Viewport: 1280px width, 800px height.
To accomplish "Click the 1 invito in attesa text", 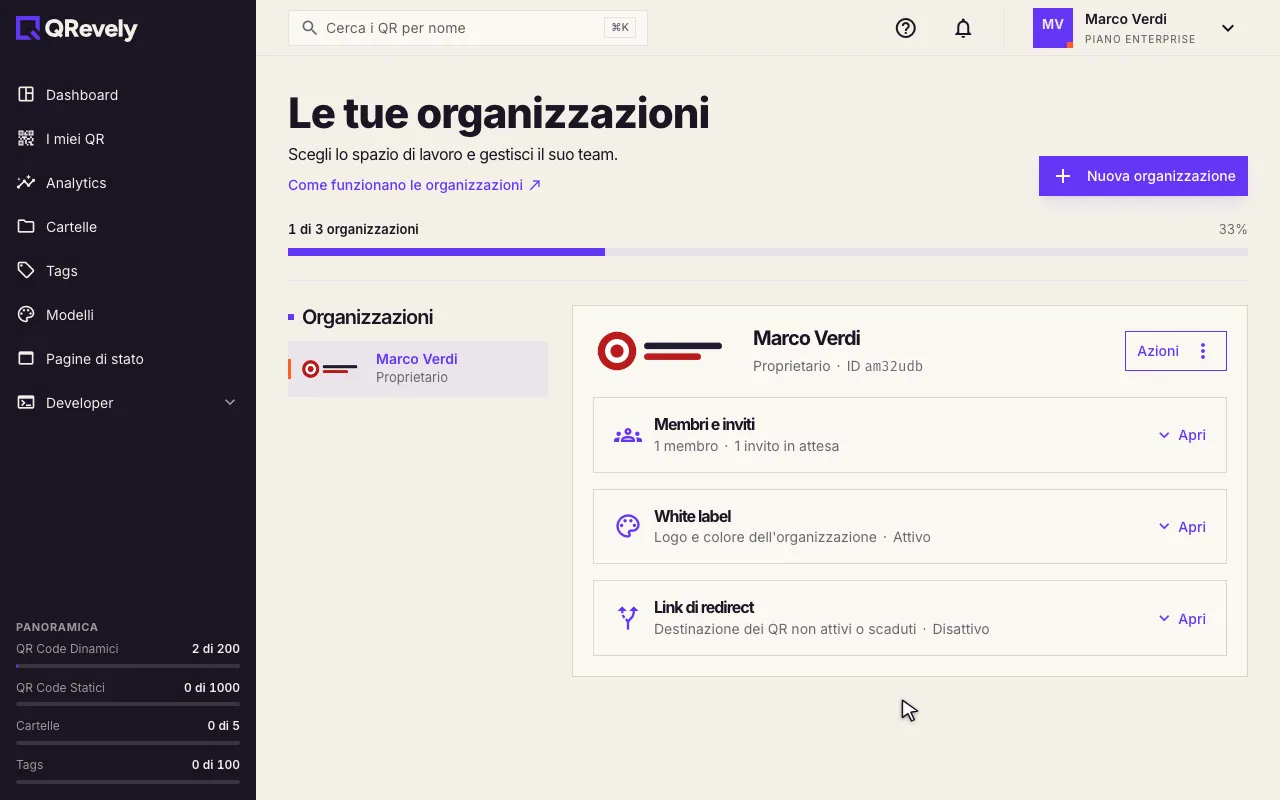I will (787, 446).
